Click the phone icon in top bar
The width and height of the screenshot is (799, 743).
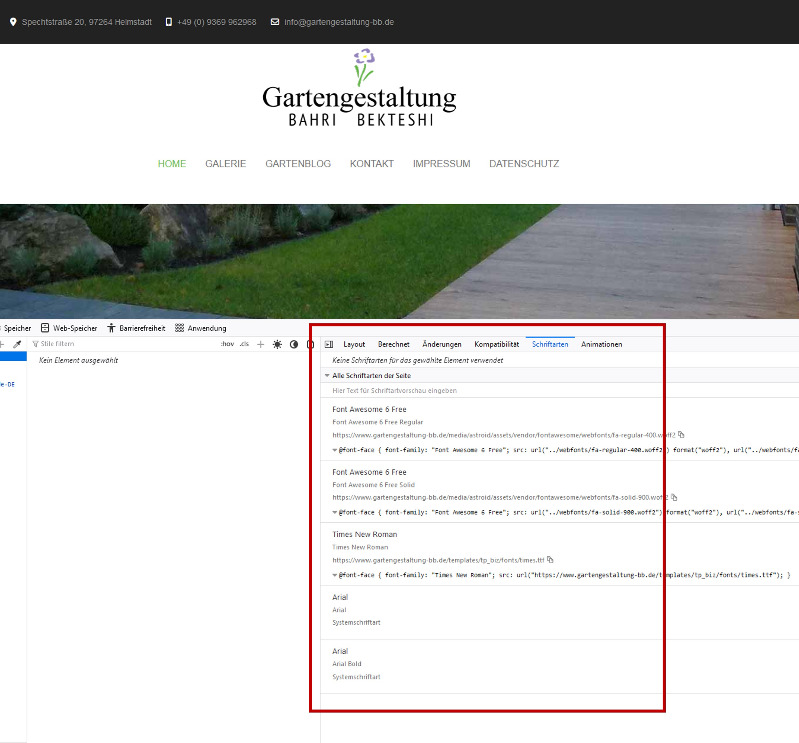[169, 22]
